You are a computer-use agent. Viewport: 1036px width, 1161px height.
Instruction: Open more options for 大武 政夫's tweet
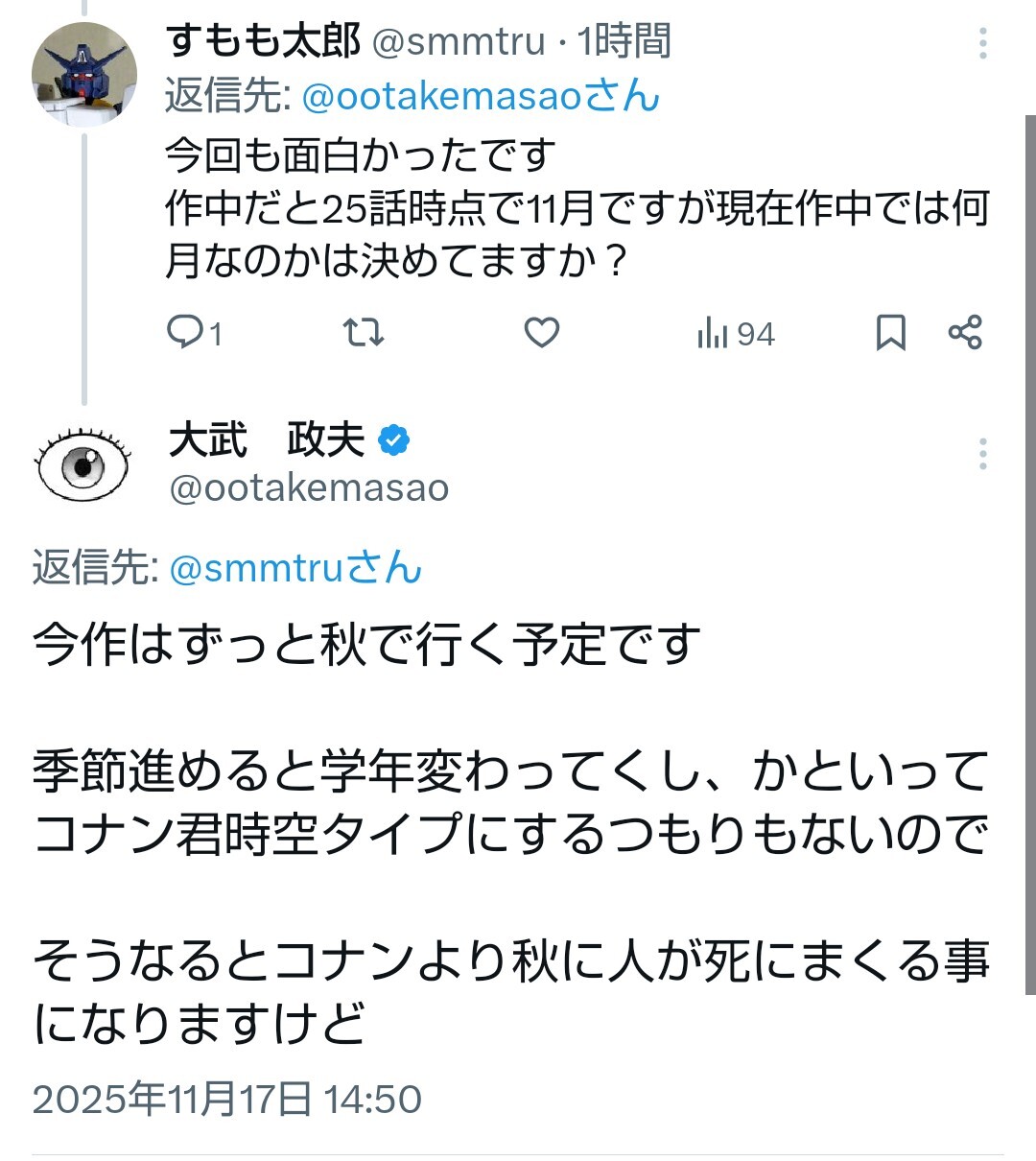point(983,454)
